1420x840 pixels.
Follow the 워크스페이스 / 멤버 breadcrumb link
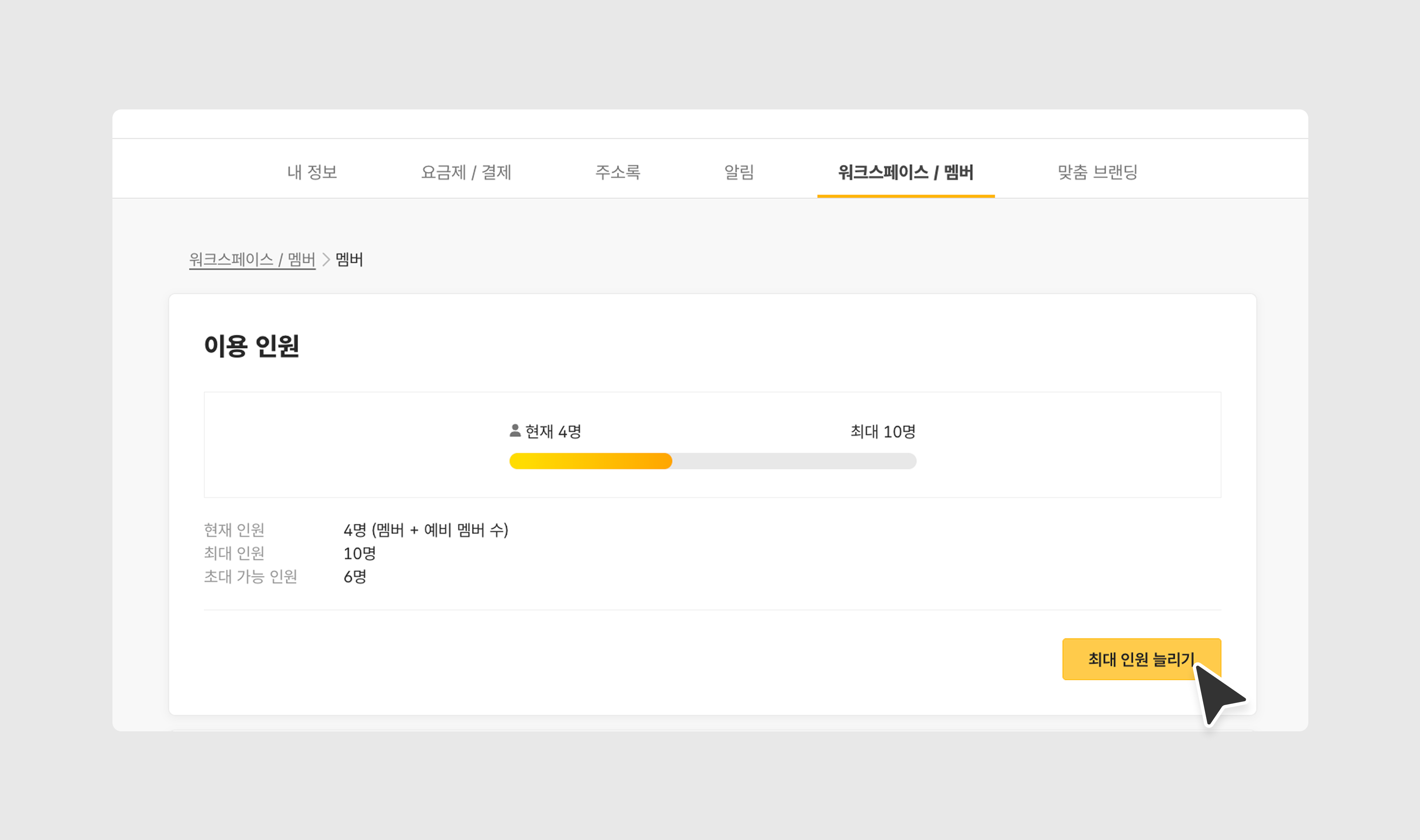point(252,259)
